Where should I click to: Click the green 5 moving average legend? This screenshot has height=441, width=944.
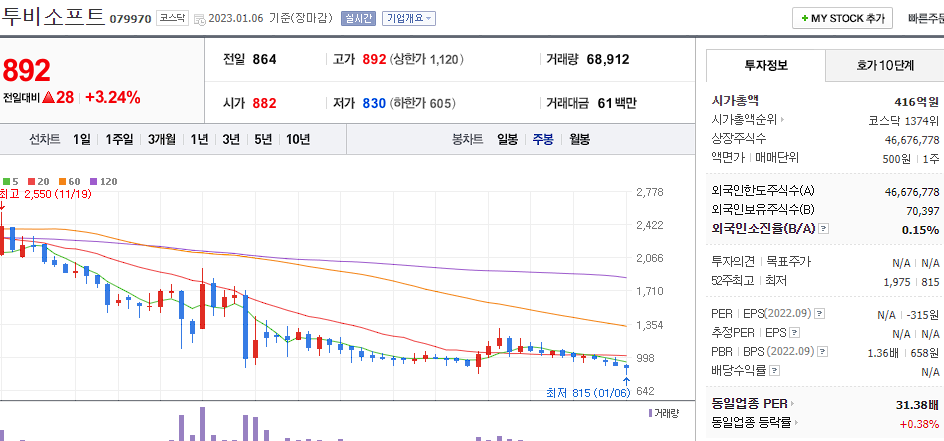pos(11,181)
